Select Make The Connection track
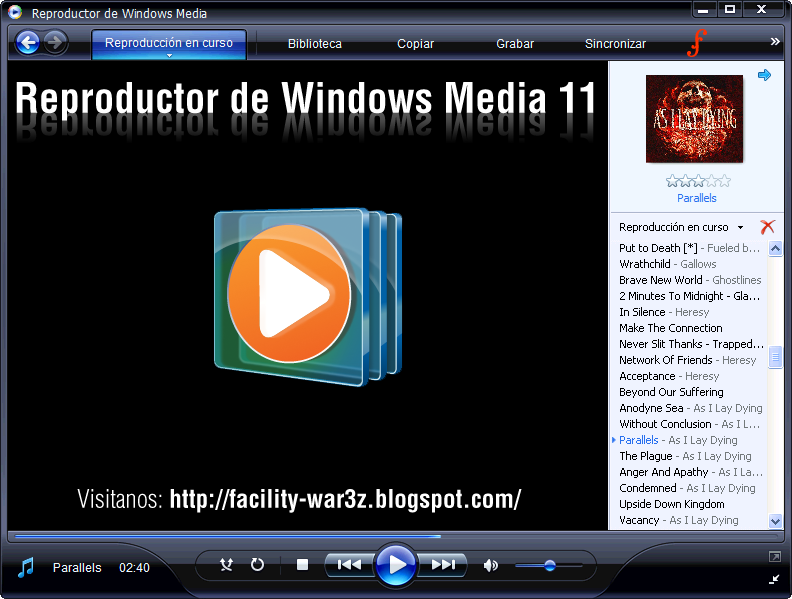Viewport: 792px width, 599px height. [671, 328]
